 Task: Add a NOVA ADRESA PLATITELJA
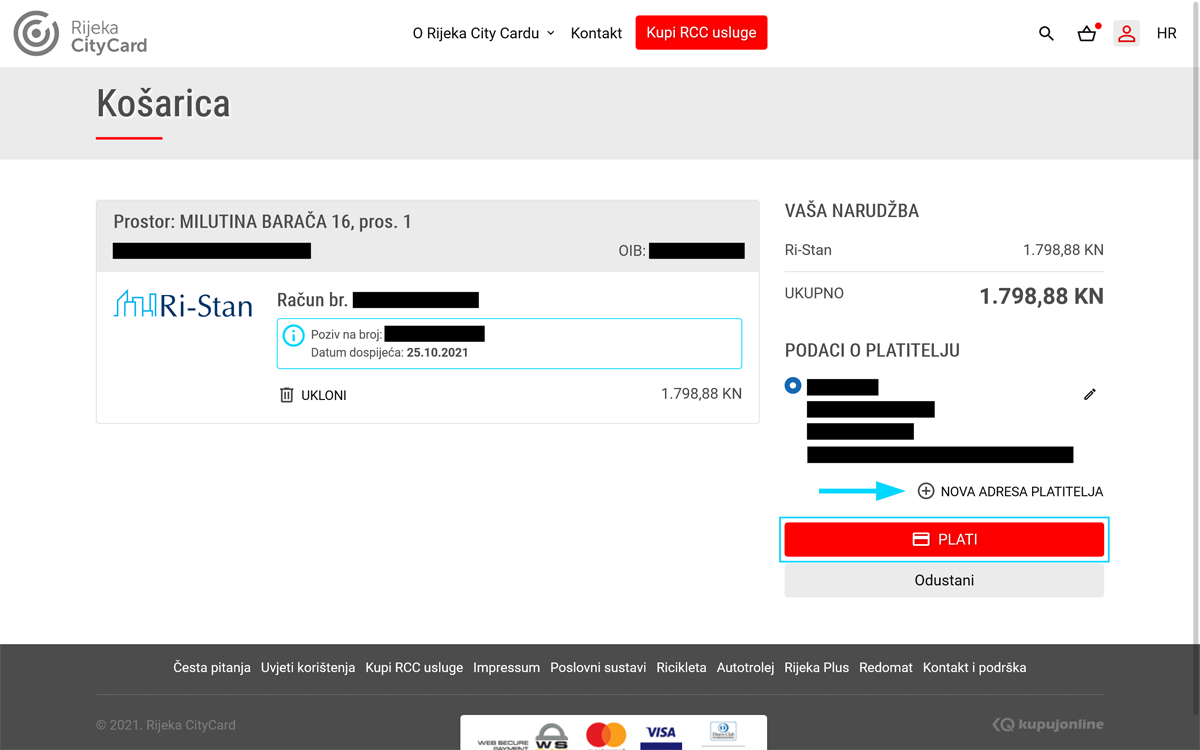(x=1010, y=491)
